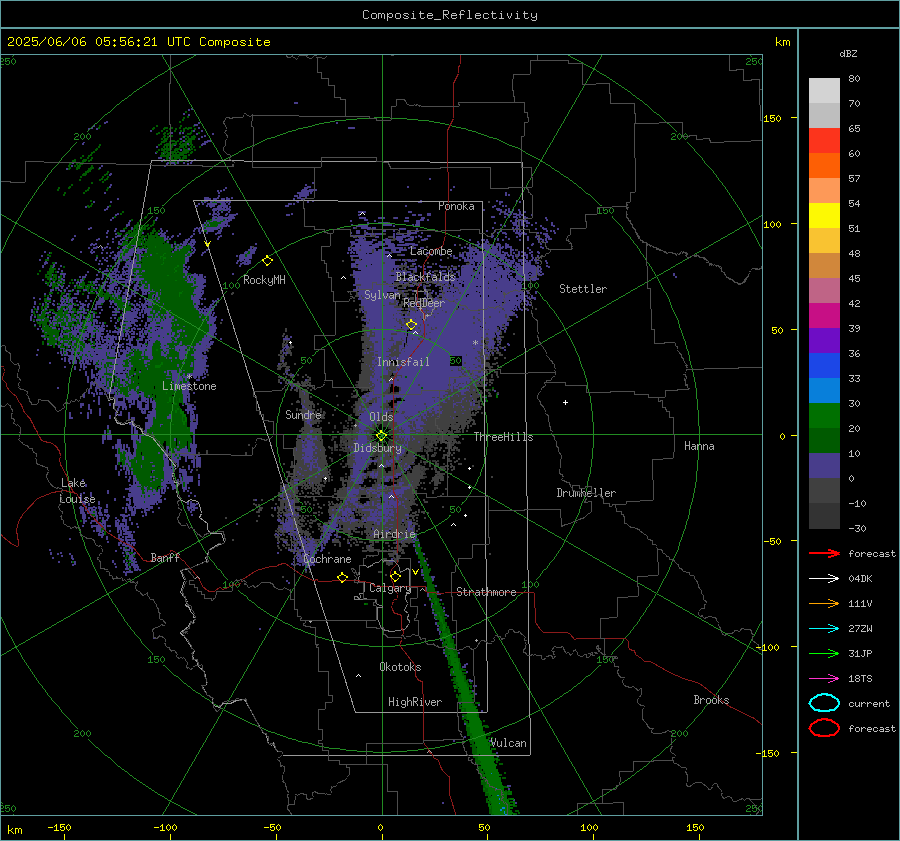Click the RedDeer city label
Viewport: 900px width, 841px height.
point(424,303)
